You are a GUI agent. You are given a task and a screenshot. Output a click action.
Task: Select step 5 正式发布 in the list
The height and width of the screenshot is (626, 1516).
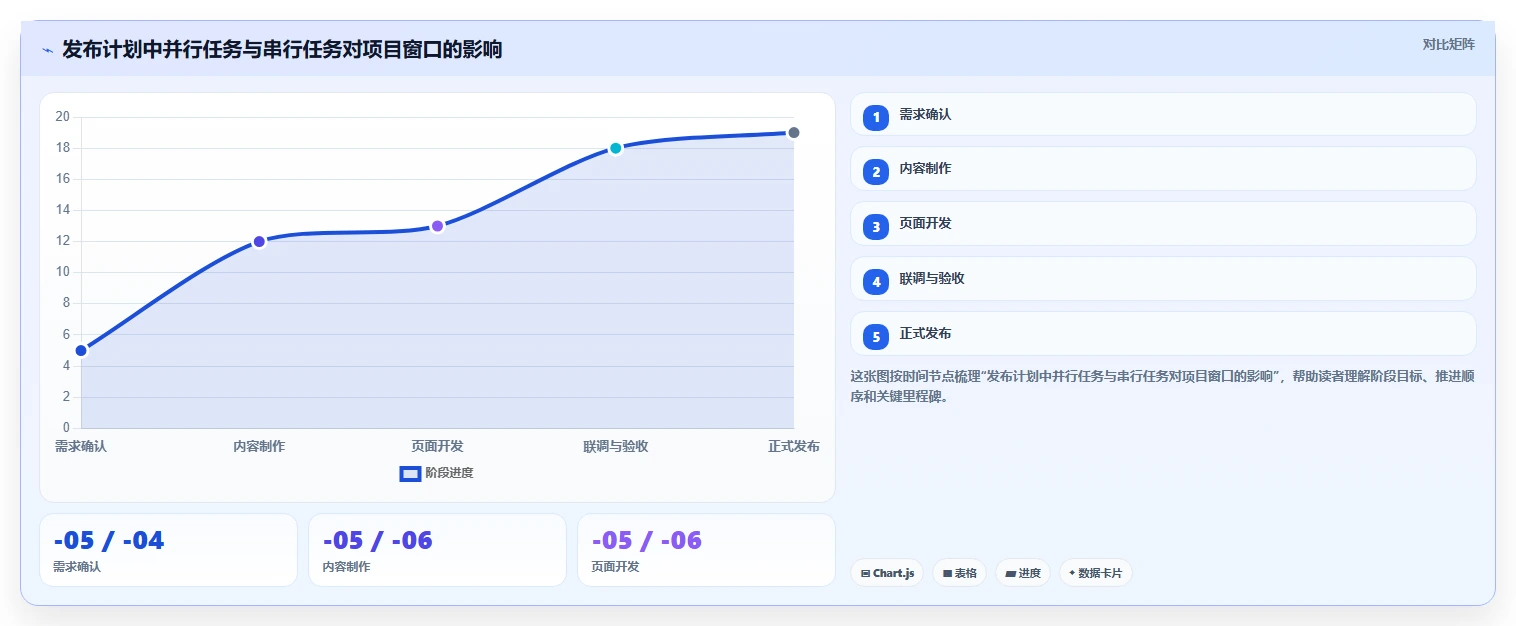click(x=1163, y=334)
